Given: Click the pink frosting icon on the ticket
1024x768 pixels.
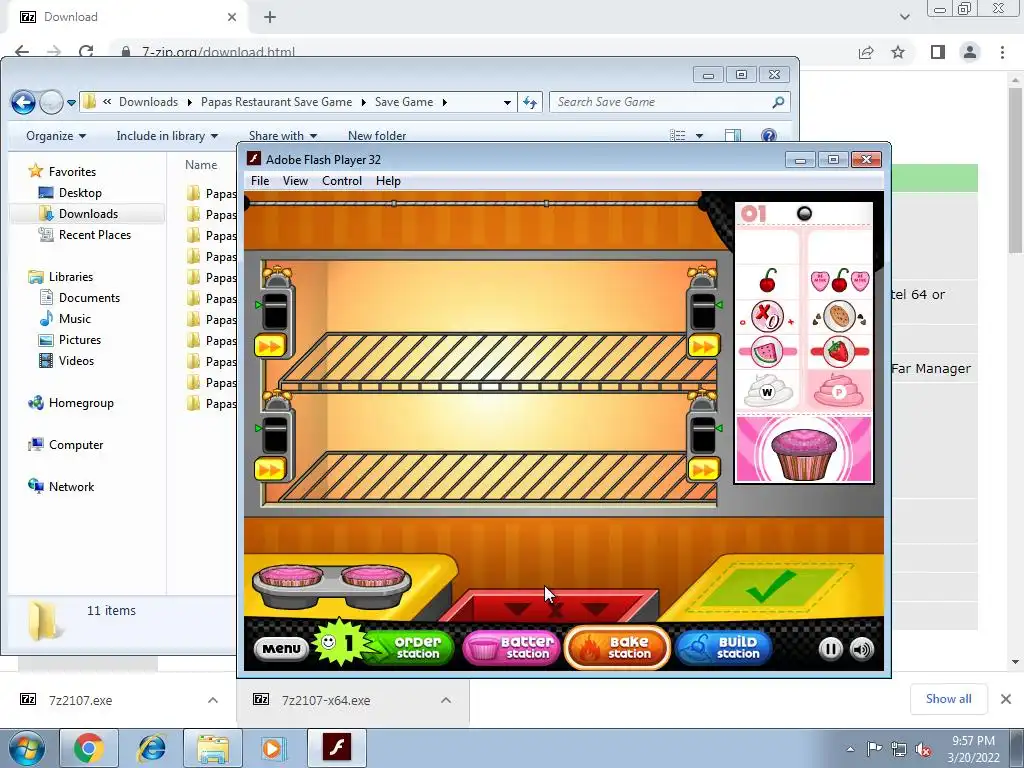Looking at the screenshot, I should click(x=839, y=391).
